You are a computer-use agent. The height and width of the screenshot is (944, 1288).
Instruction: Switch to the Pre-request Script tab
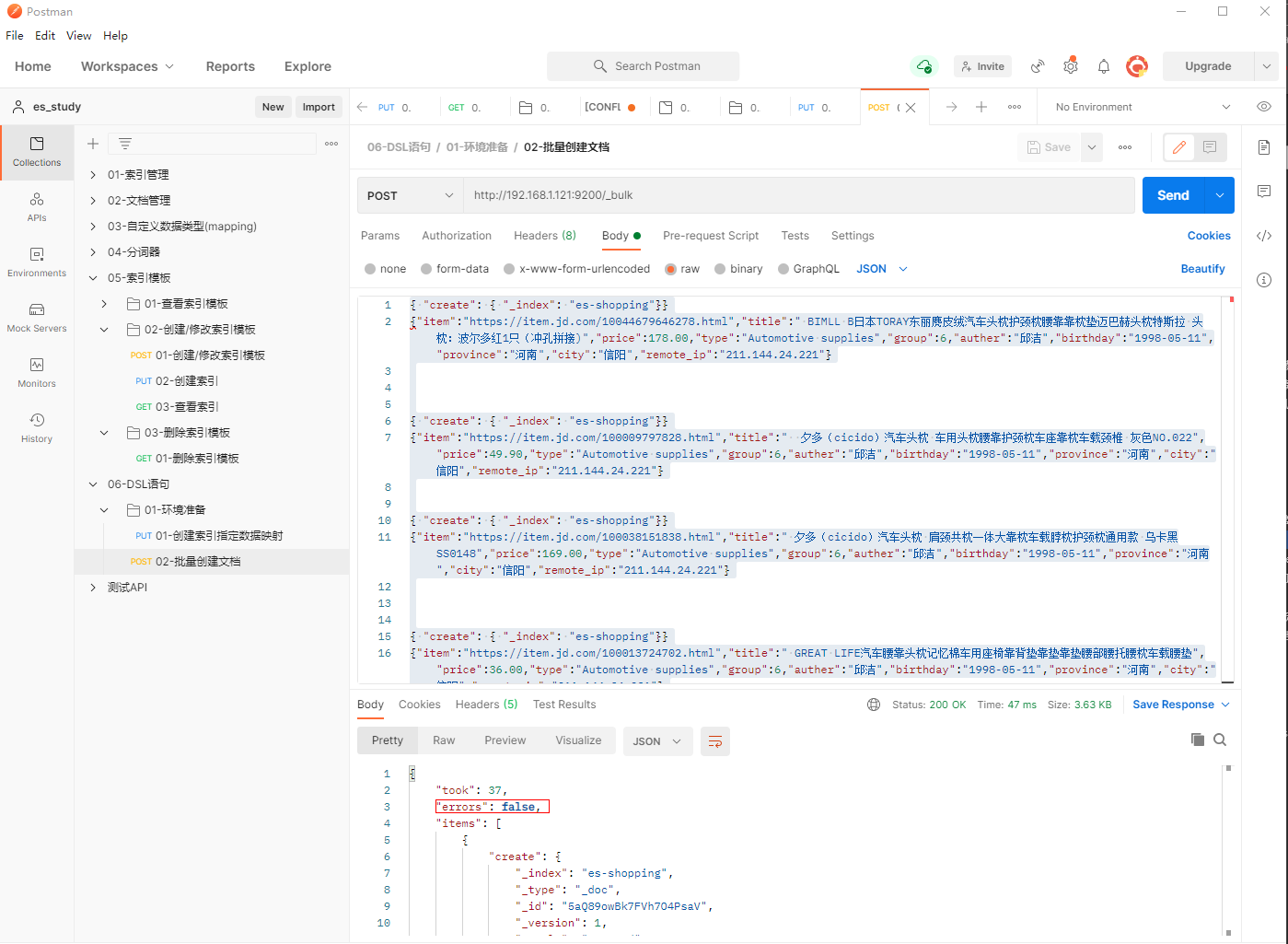(x=710, y=236)
